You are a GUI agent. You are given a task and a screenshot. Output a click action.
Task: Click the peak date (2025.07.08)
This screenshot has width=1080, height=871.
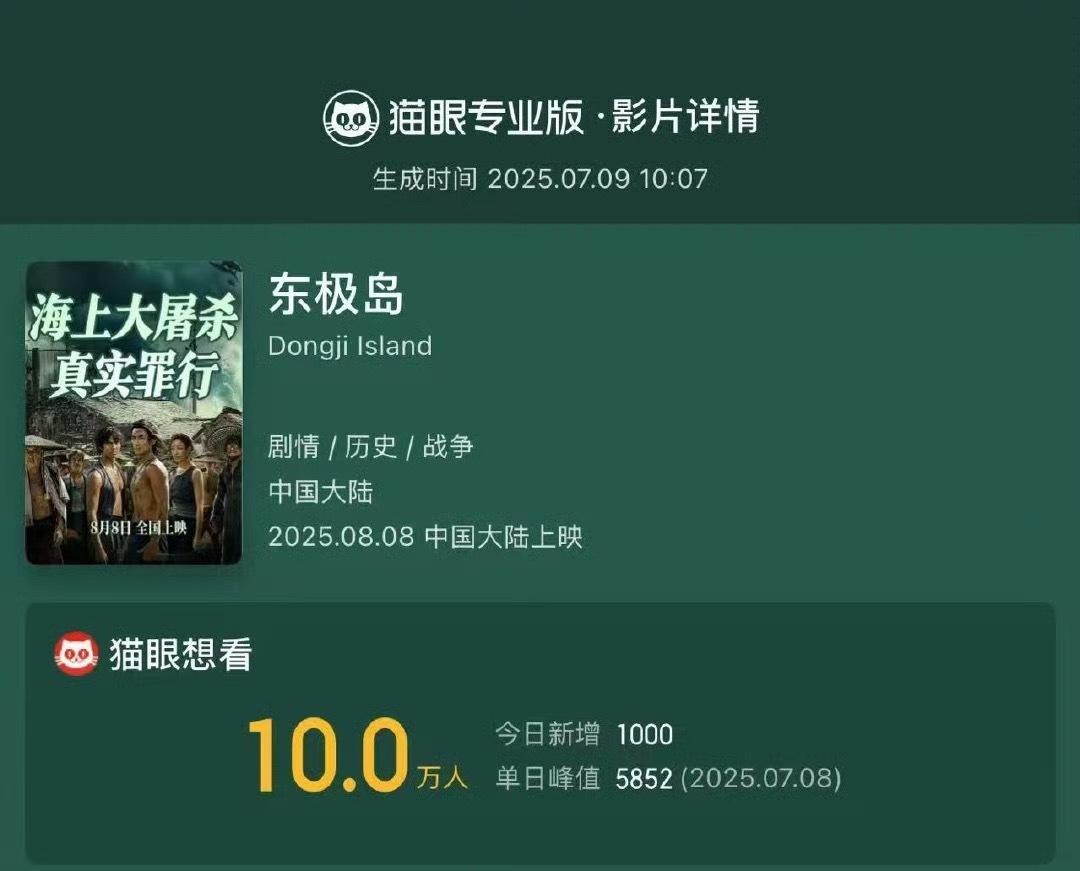point(761,779)
